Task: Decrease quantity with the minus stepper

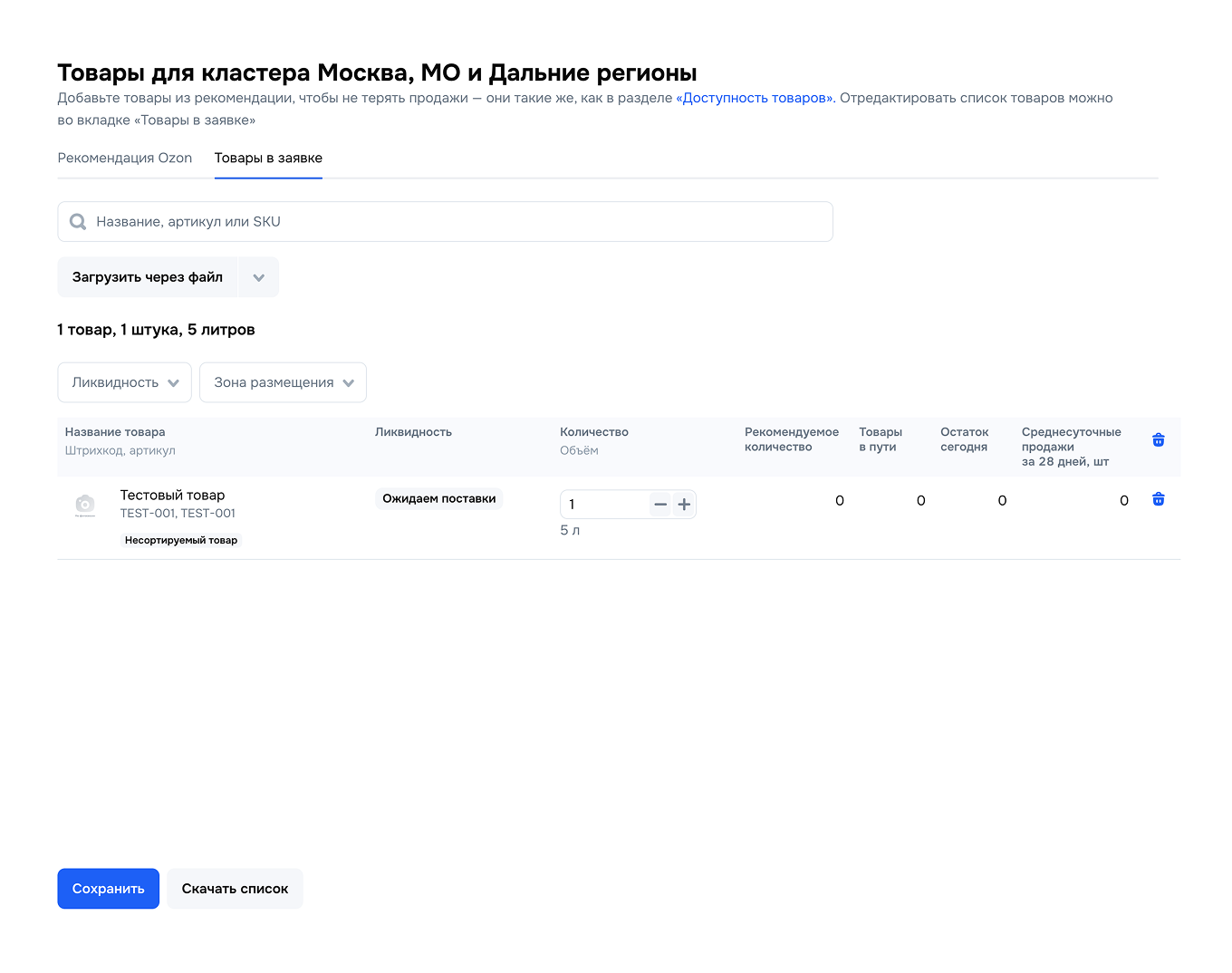Action: 660,504
